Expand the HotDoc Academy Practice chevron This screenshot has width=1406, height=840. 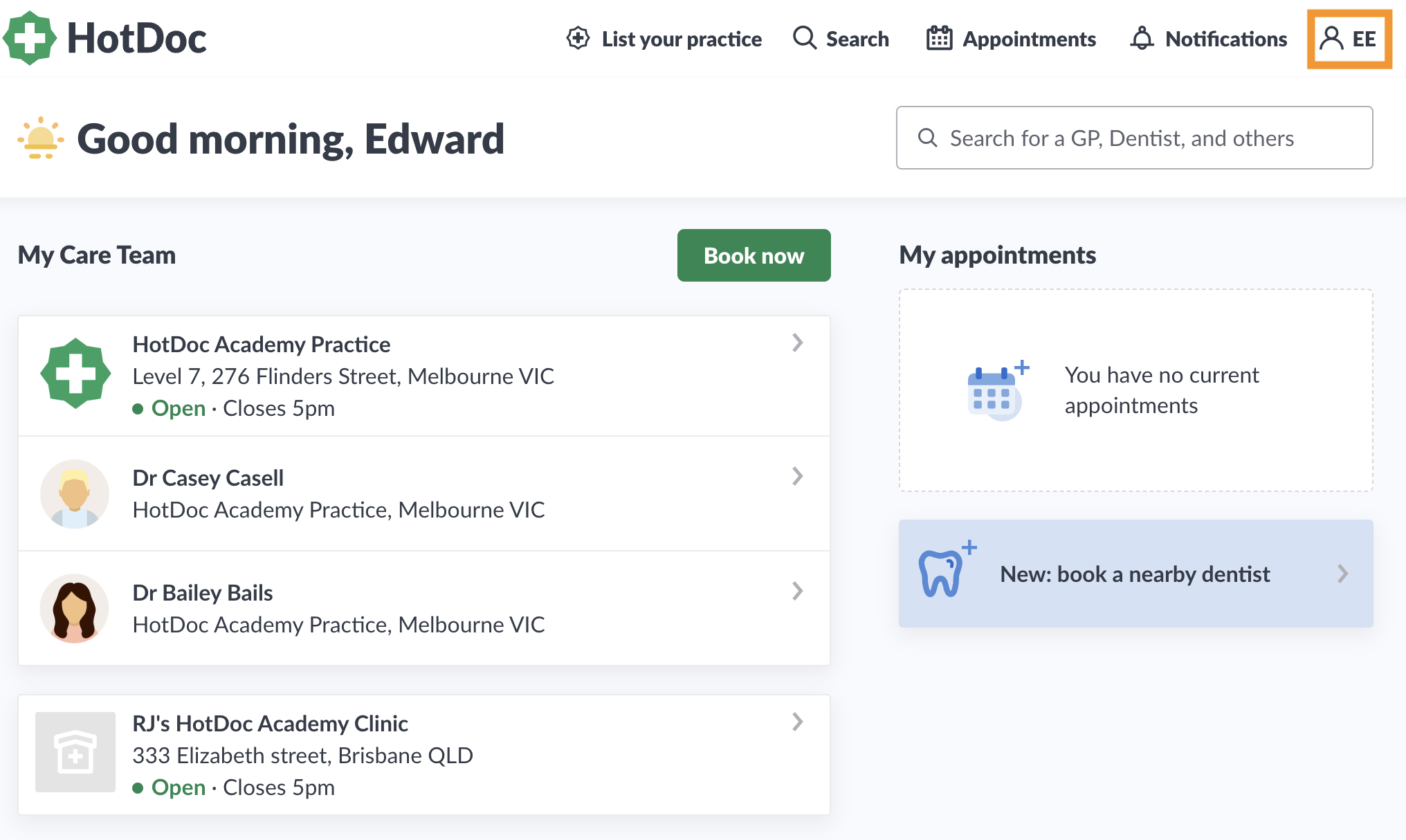coord(798,343)
